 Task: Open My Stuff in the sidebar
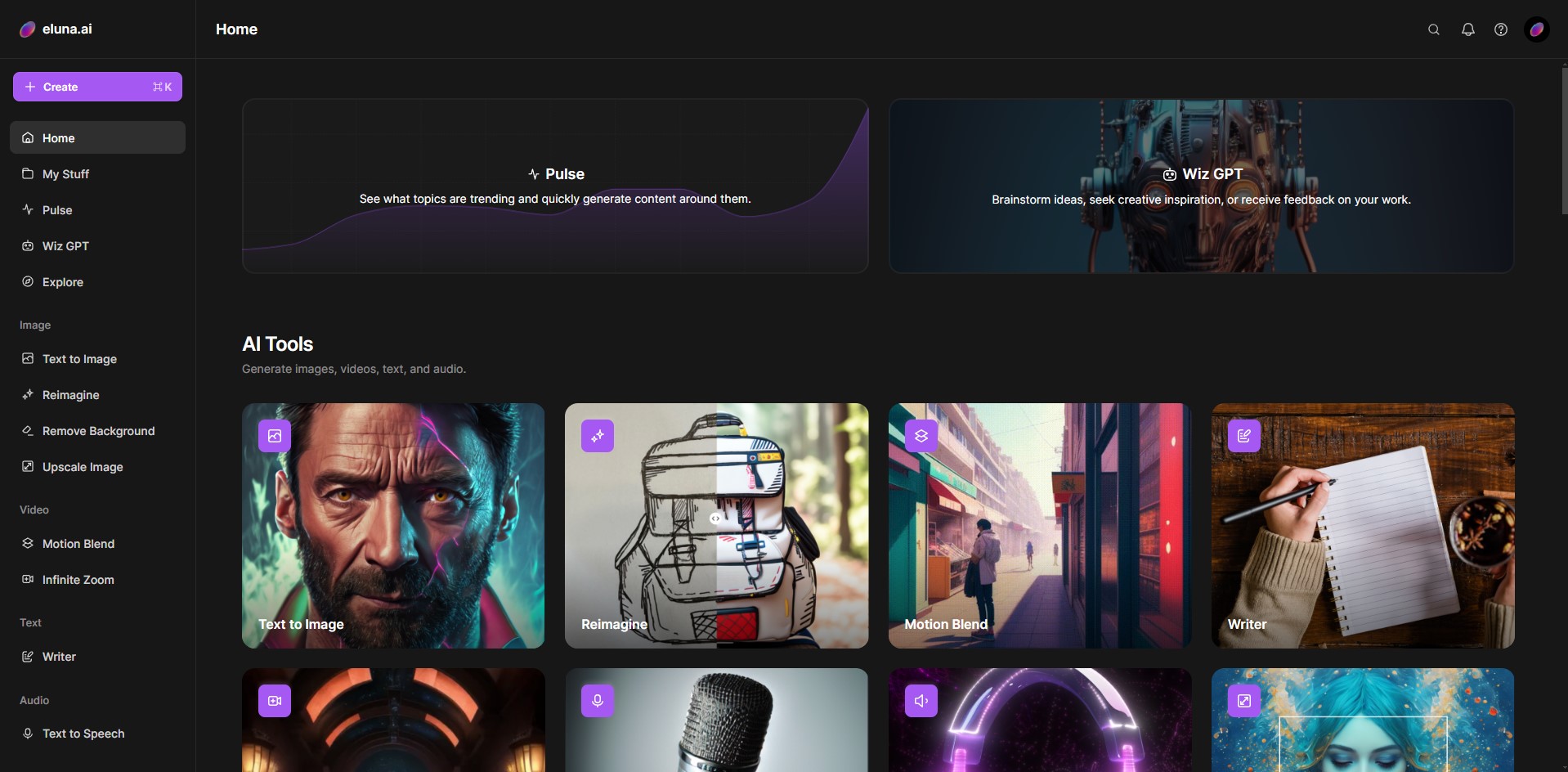tap(97, 173)
